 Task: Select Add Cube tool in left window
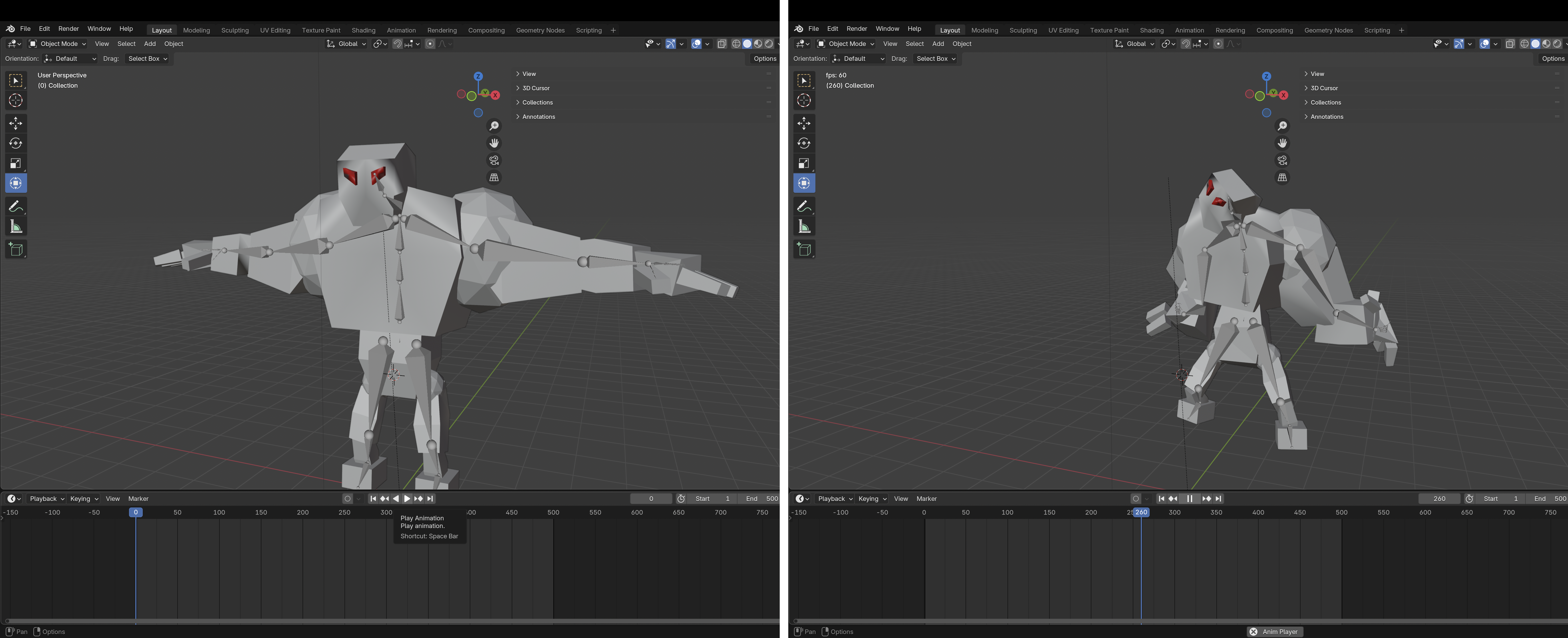(x=16, y=249)
